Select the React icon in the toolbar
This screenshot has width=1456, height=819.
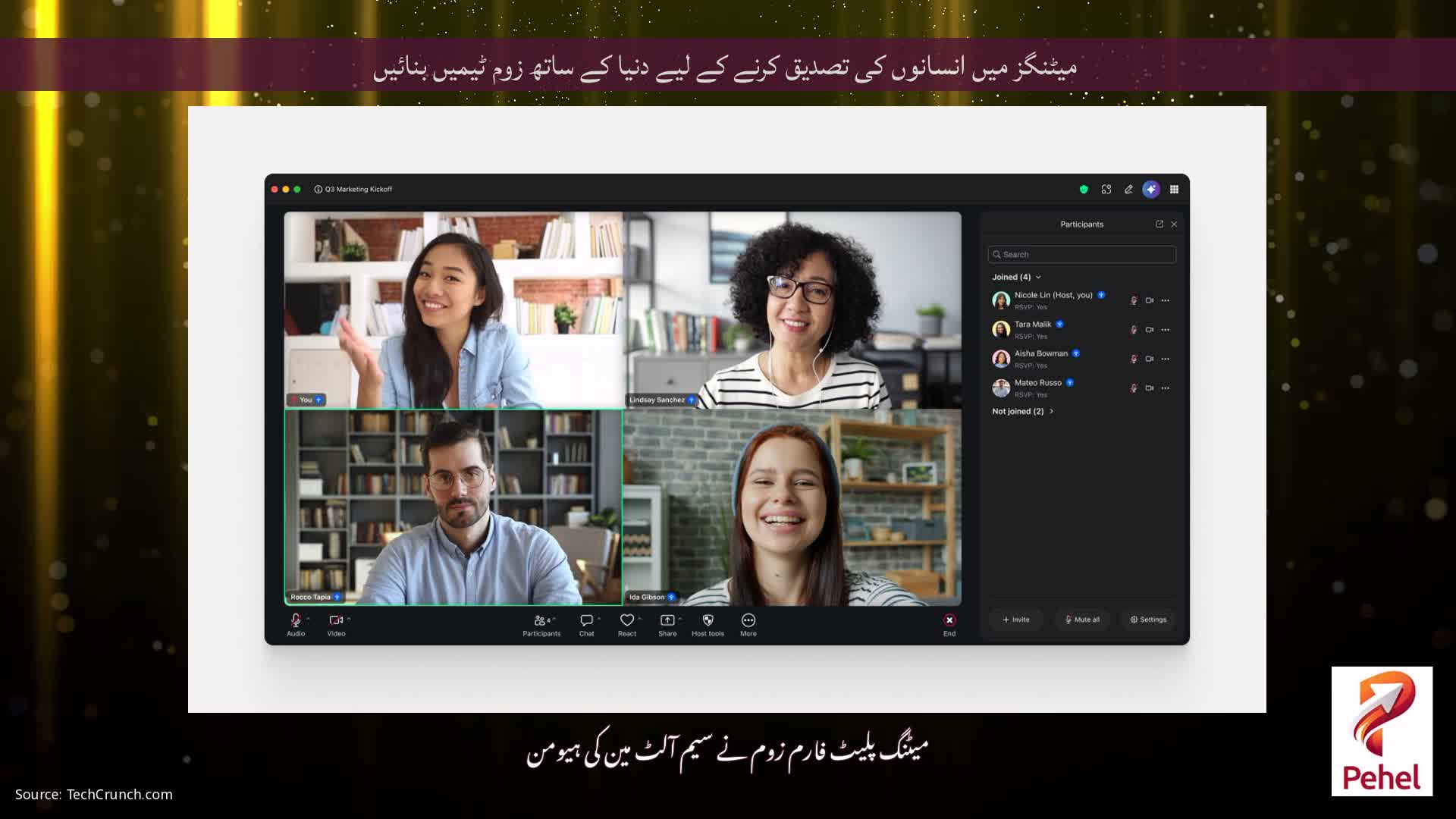626,620
